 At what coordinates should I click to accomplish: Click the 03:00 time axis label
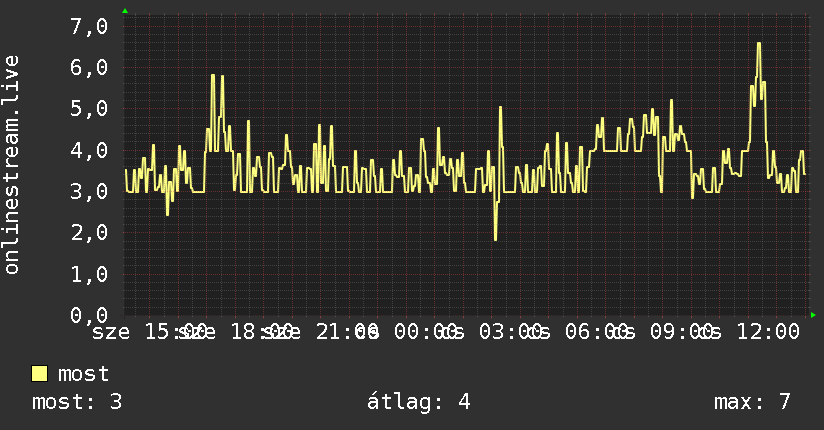pyautogui.click(x=511, y=332)
